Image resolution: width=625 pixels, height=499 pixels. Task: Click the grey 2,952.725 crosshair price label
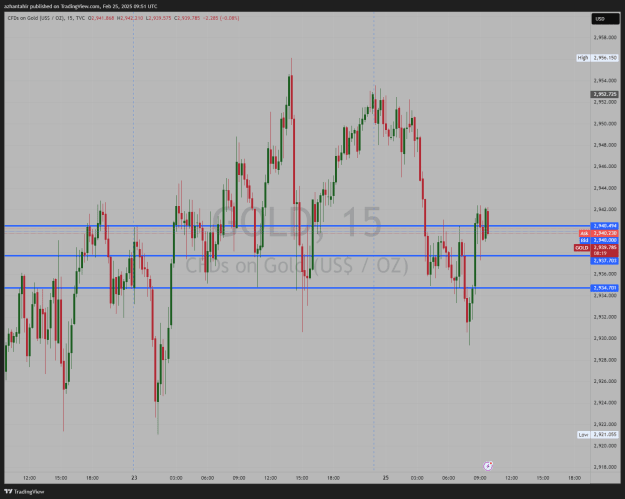[x=604, y=94]
